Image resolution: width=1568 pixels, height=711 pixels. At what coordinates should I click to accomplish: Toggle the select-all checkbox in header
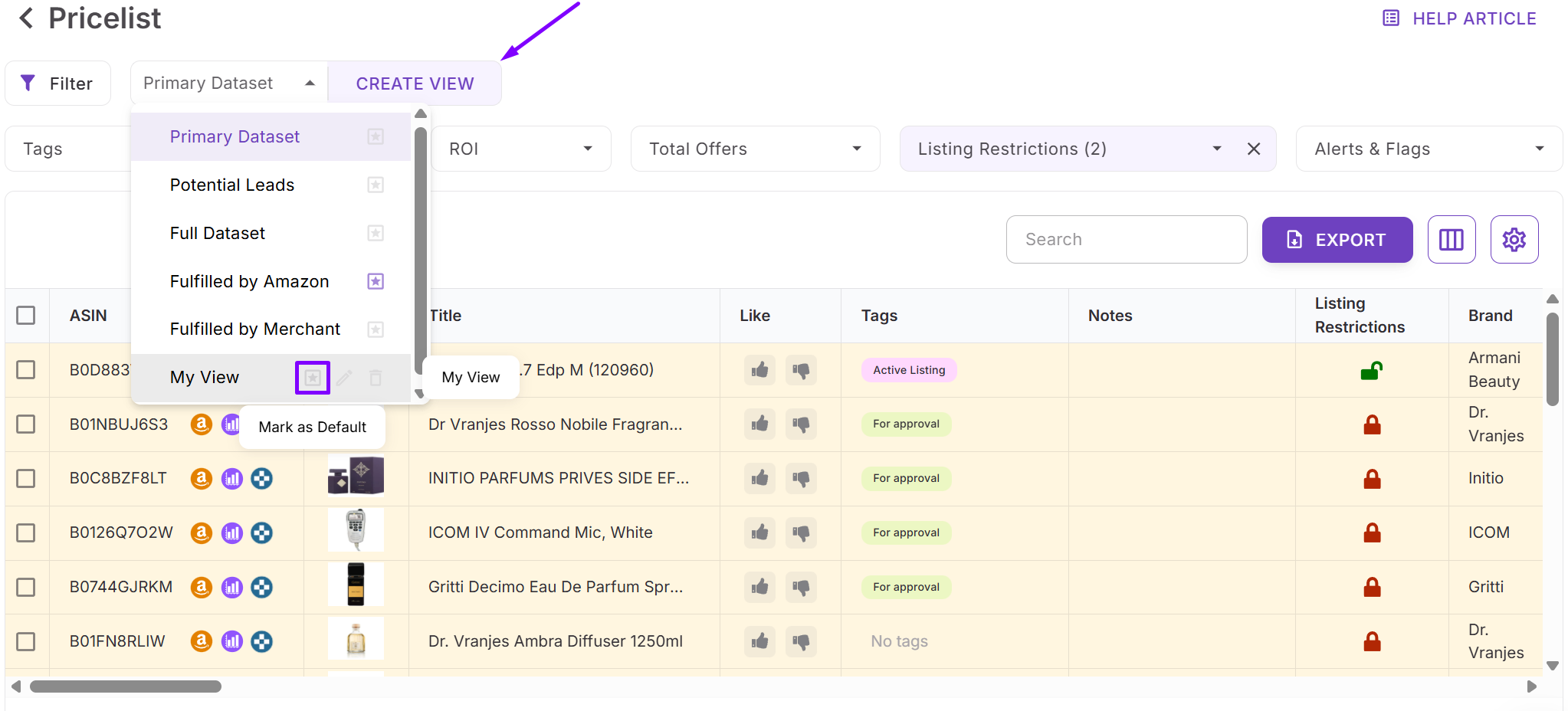(26, 316)
